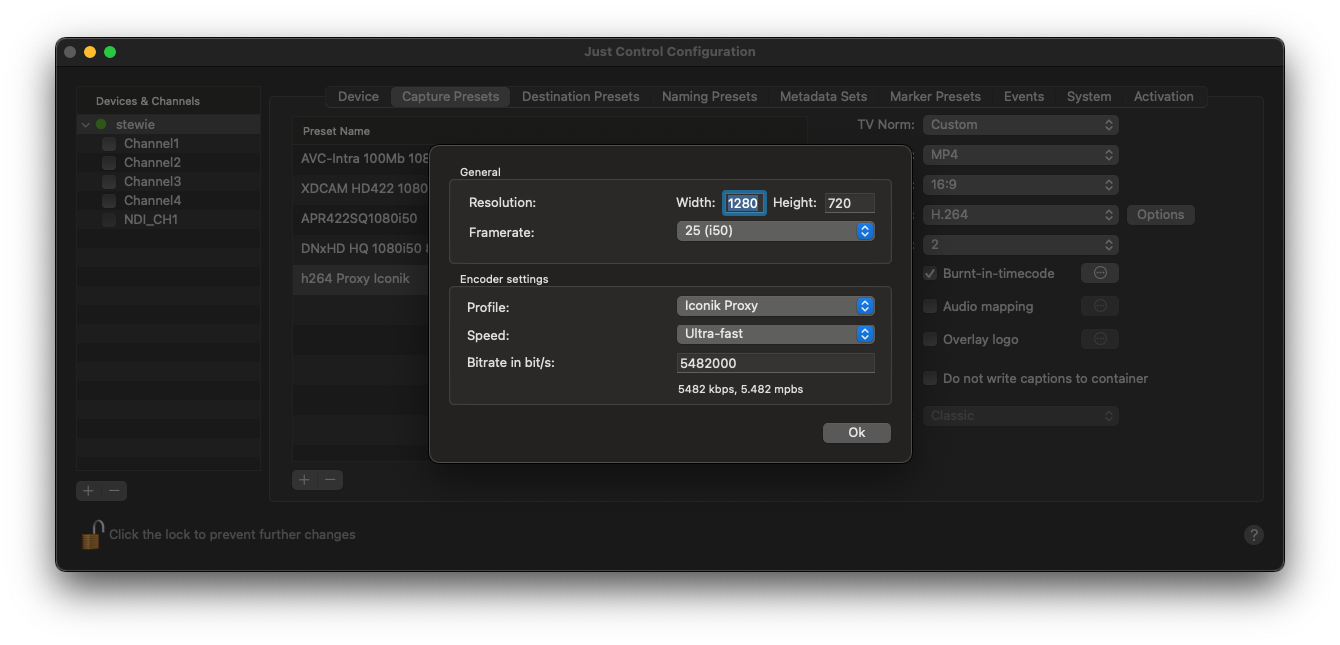Select the Channel1 label in the tree
The width and height of the screenshot is (1340, 645).
click(151, 144)
